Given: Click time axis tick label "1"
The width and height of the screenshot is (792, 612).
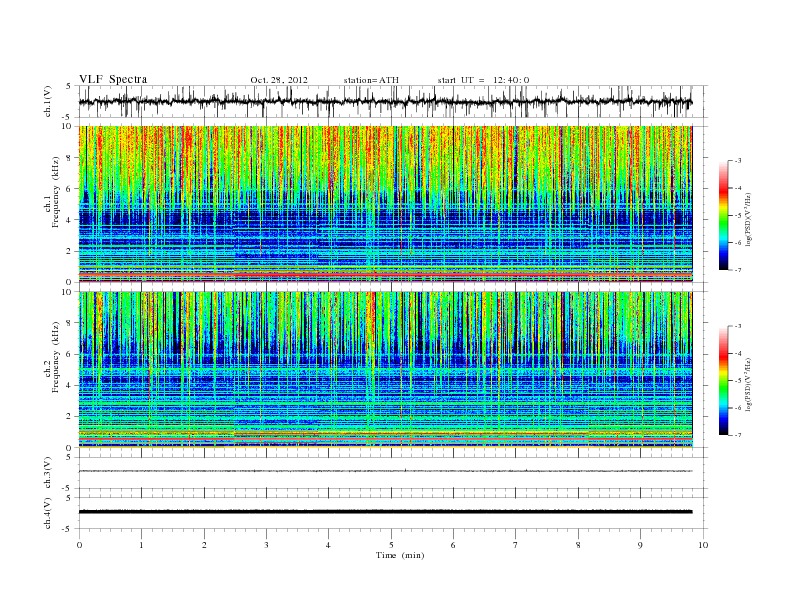Looking at the screenshot, I should tap(141, 545).
